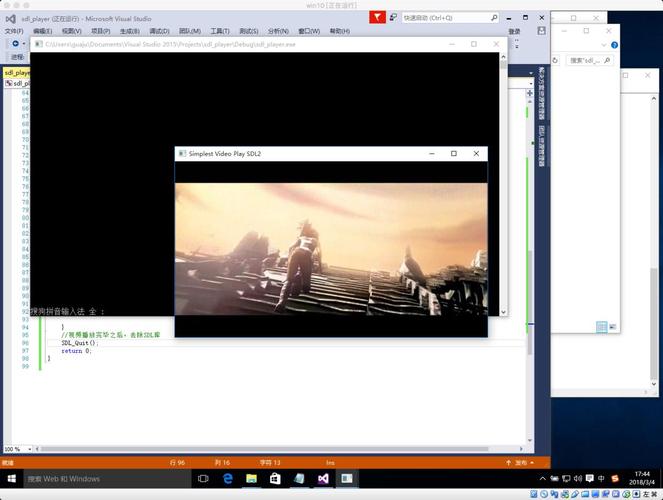663x500 pixels.
Task: Click line indicator 行 96 in status bar
Action: (177, 463)
